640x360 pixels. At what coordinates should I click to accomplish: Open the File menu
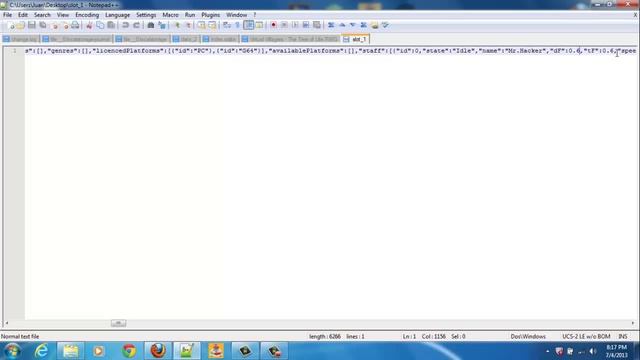click(7, 15)
